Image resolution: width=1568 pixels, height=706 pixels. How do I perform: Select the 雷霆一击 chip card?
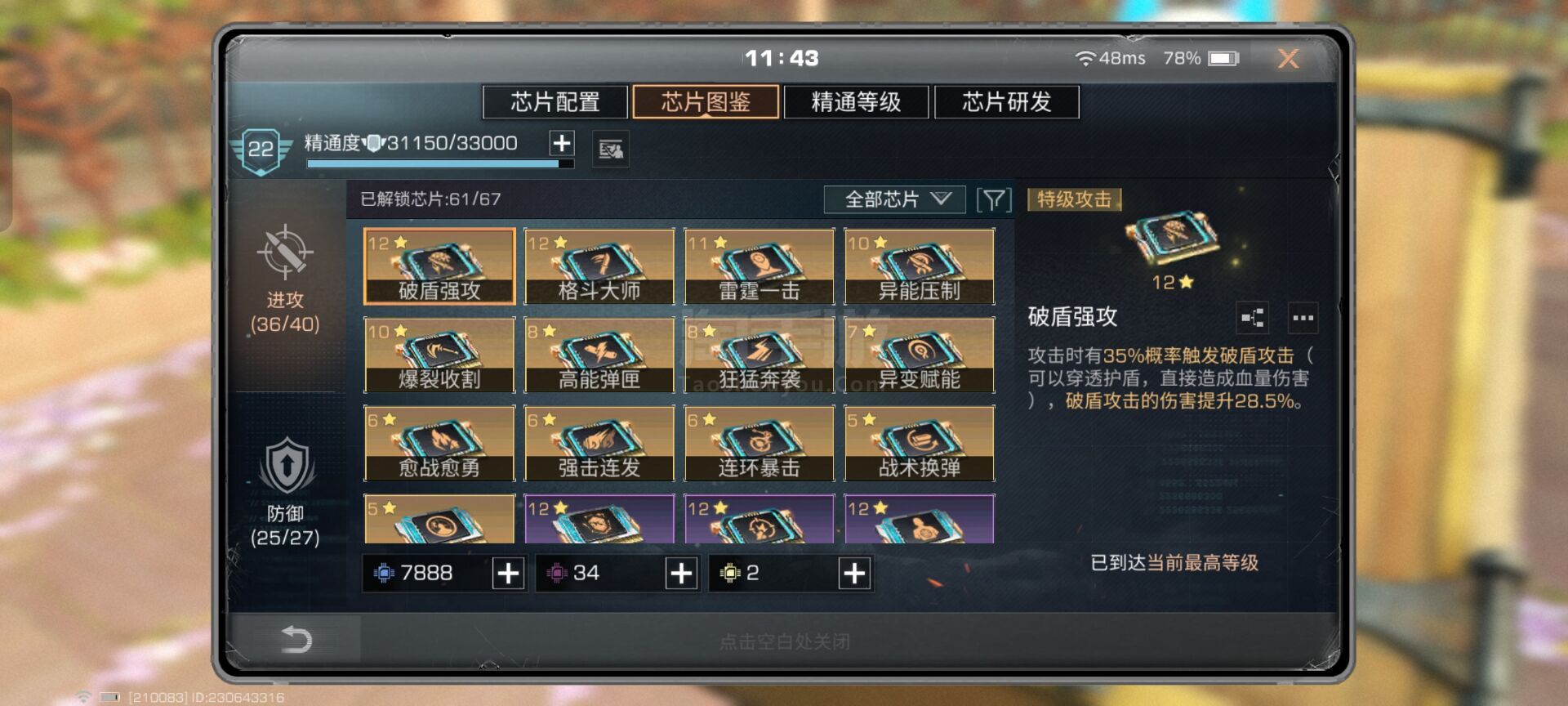point(759,266)
